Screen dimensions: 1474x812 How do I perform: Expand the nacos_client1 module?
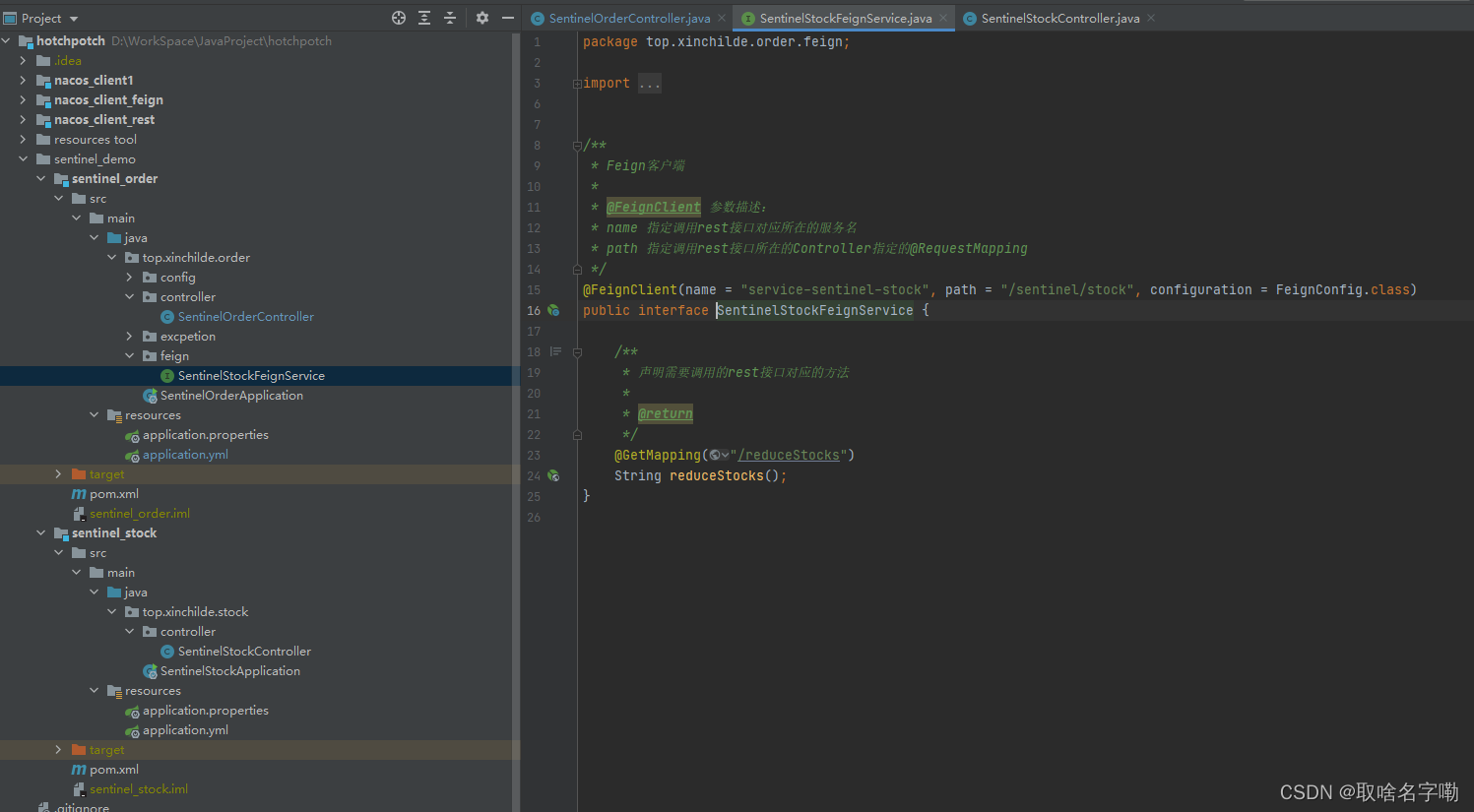point(23,80)
